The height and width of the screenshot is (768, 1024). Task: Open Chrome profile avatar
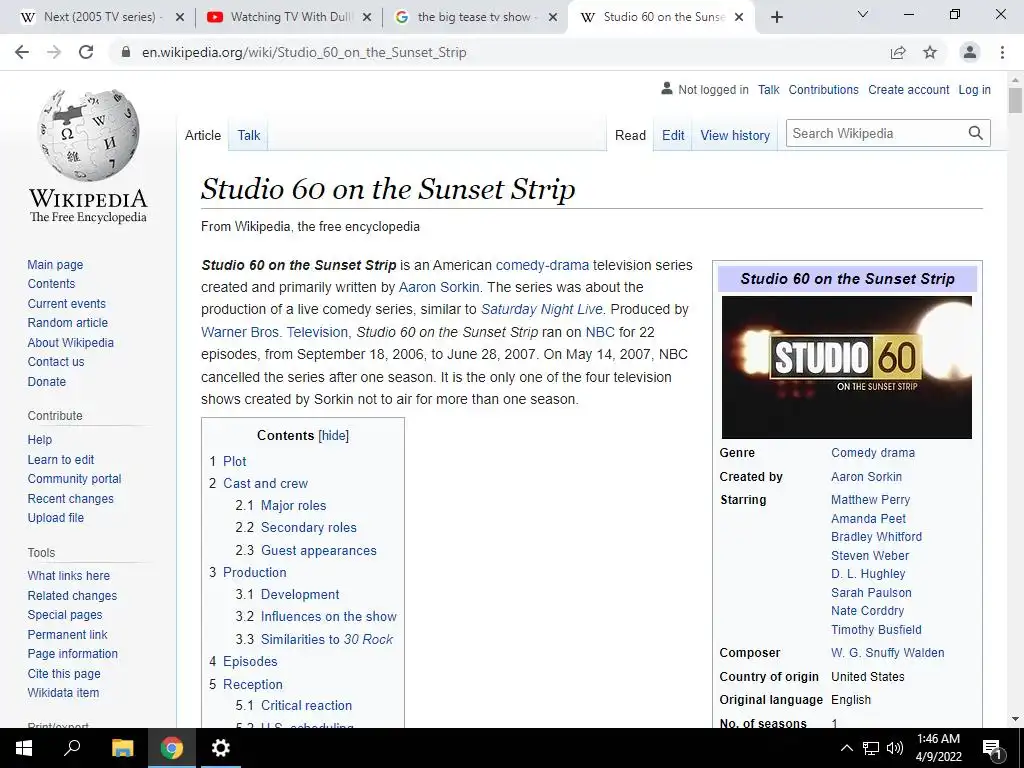click(970, 52)
